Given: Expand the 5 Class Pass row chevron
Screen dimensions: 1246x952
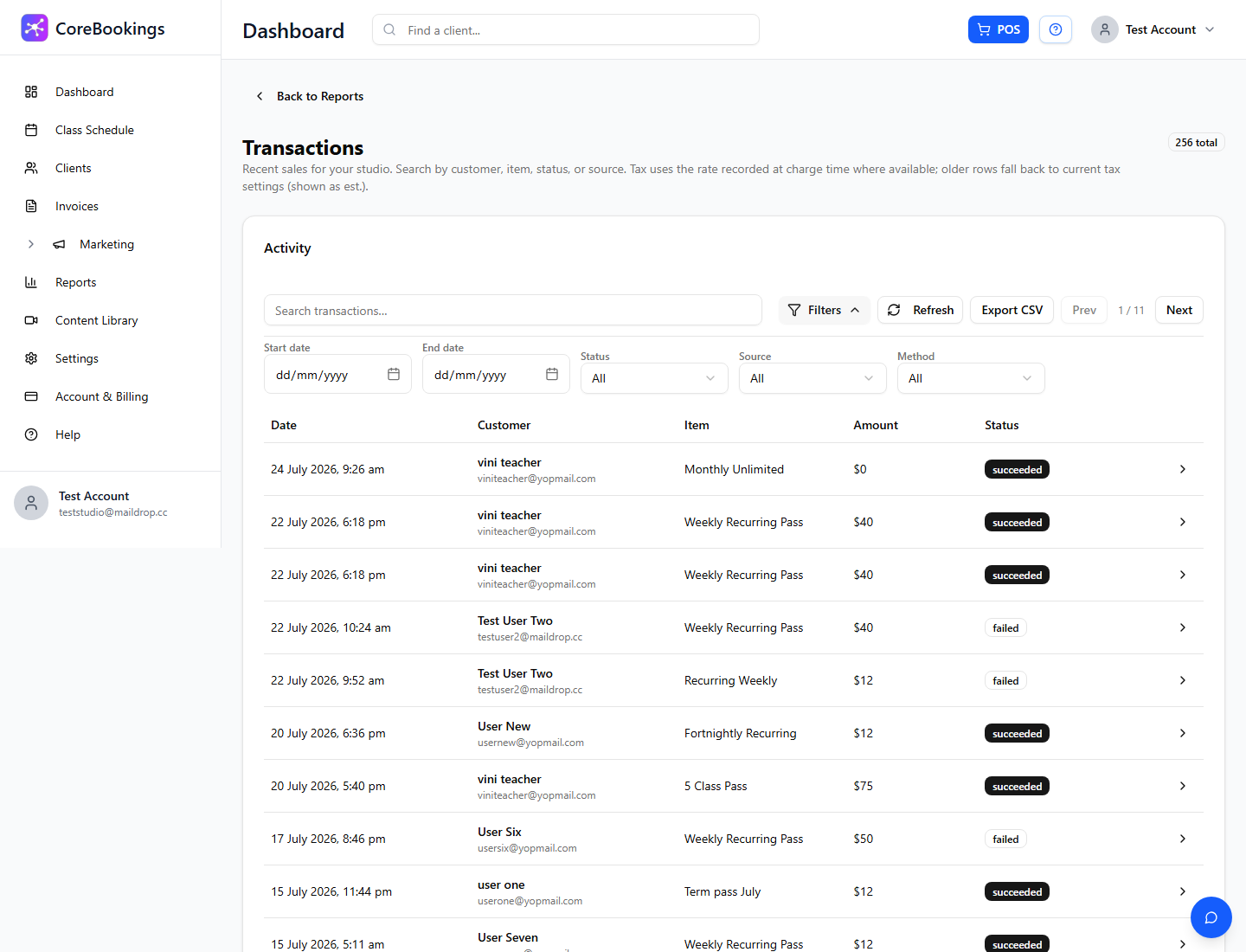Looking at the screenshot, I should coord(1183,786).
